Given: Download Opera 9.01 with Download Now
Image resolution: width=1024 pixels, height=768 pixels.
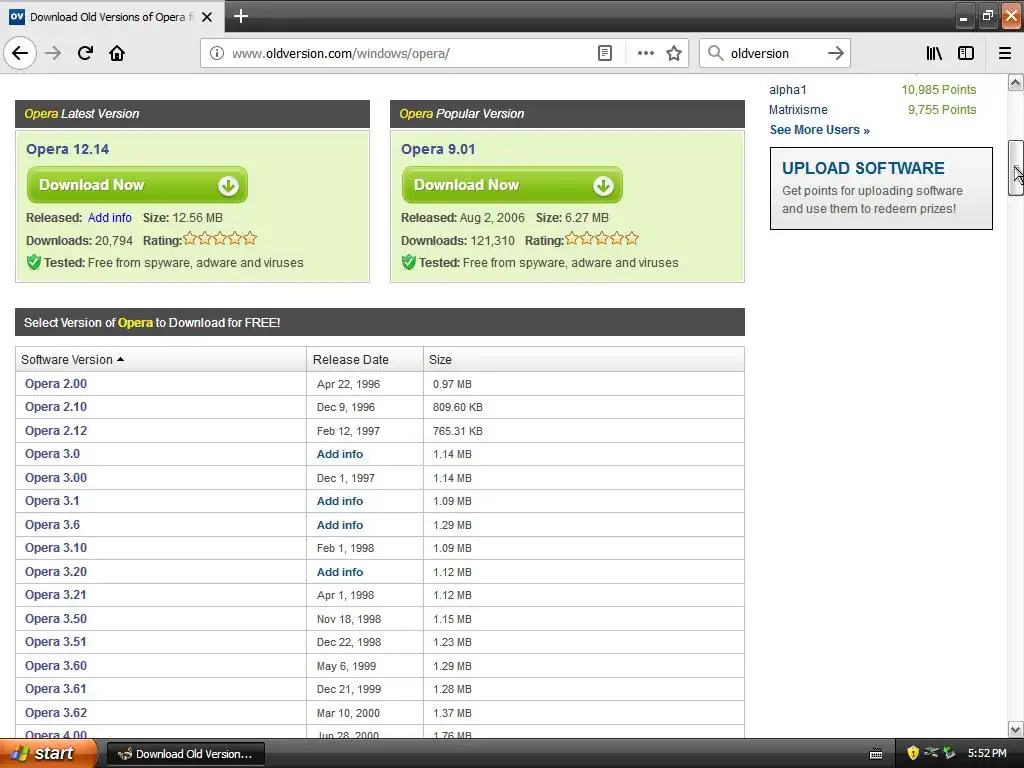Looking at the screenshot, I should (512, 185).
